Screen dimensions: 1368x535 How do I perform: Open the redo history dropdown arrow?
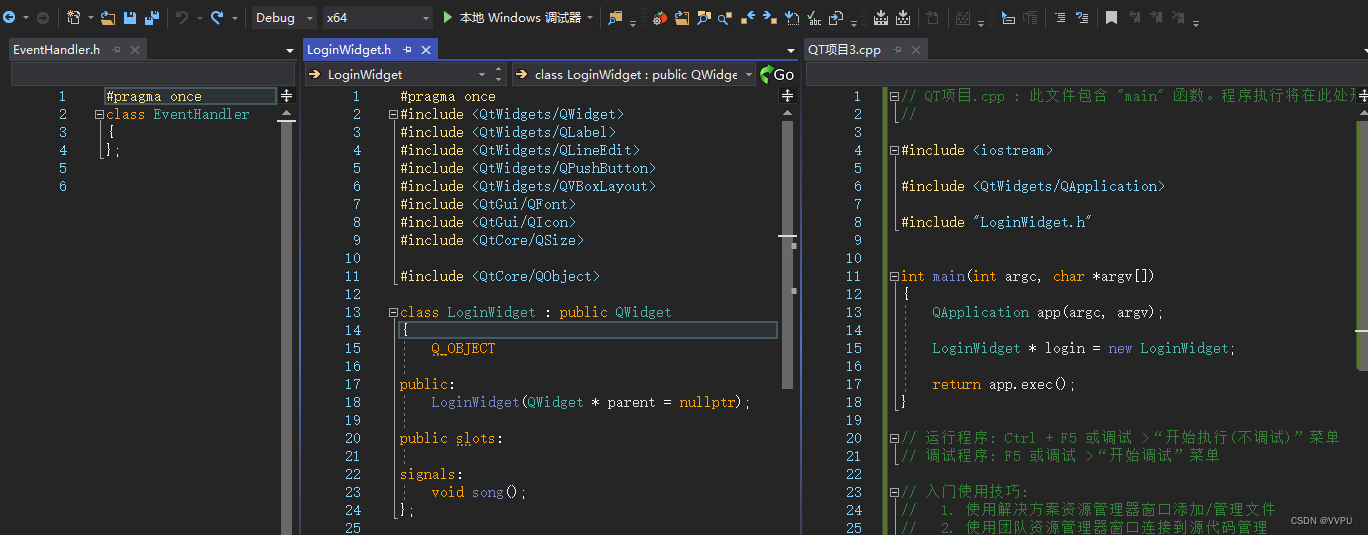coord(235,18)
